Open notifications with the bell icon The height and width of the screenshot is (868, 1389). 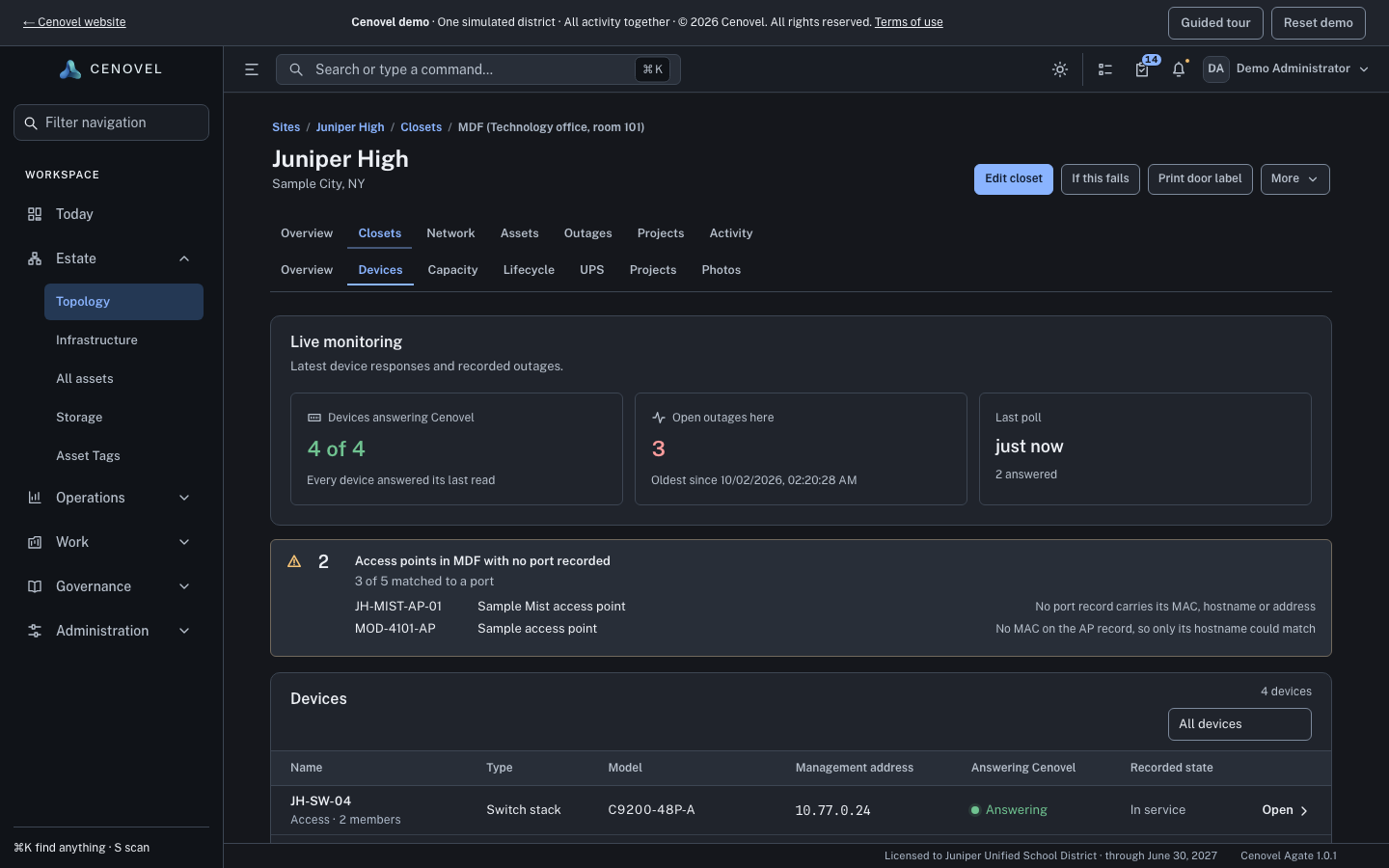[x=1179, y=69]
